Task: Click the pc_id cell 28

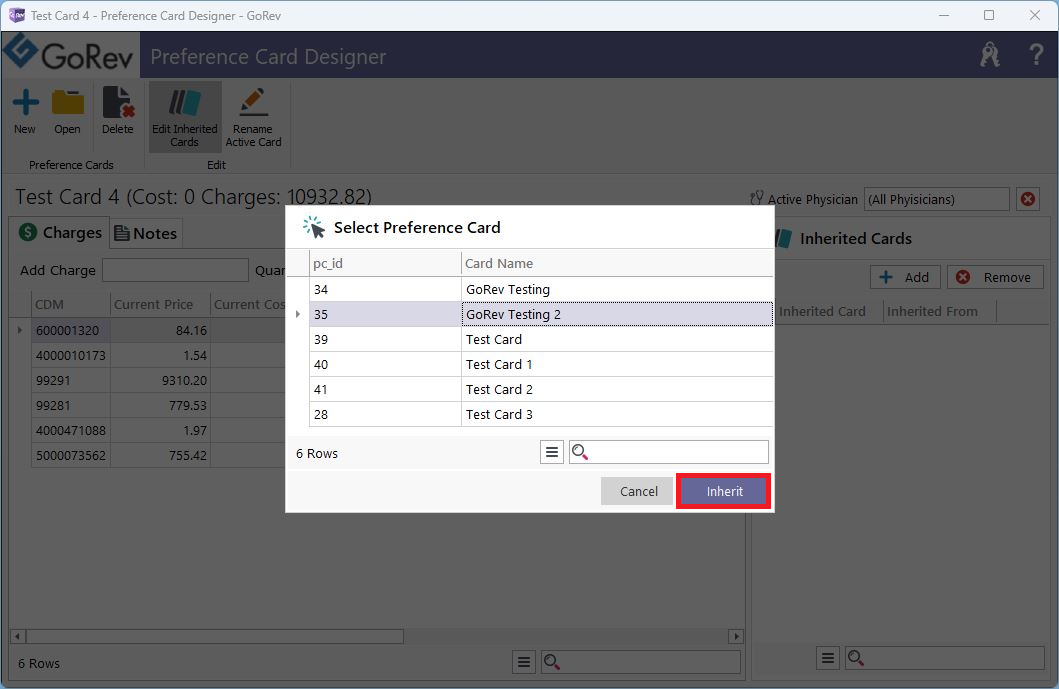Action: pos(385,414)
